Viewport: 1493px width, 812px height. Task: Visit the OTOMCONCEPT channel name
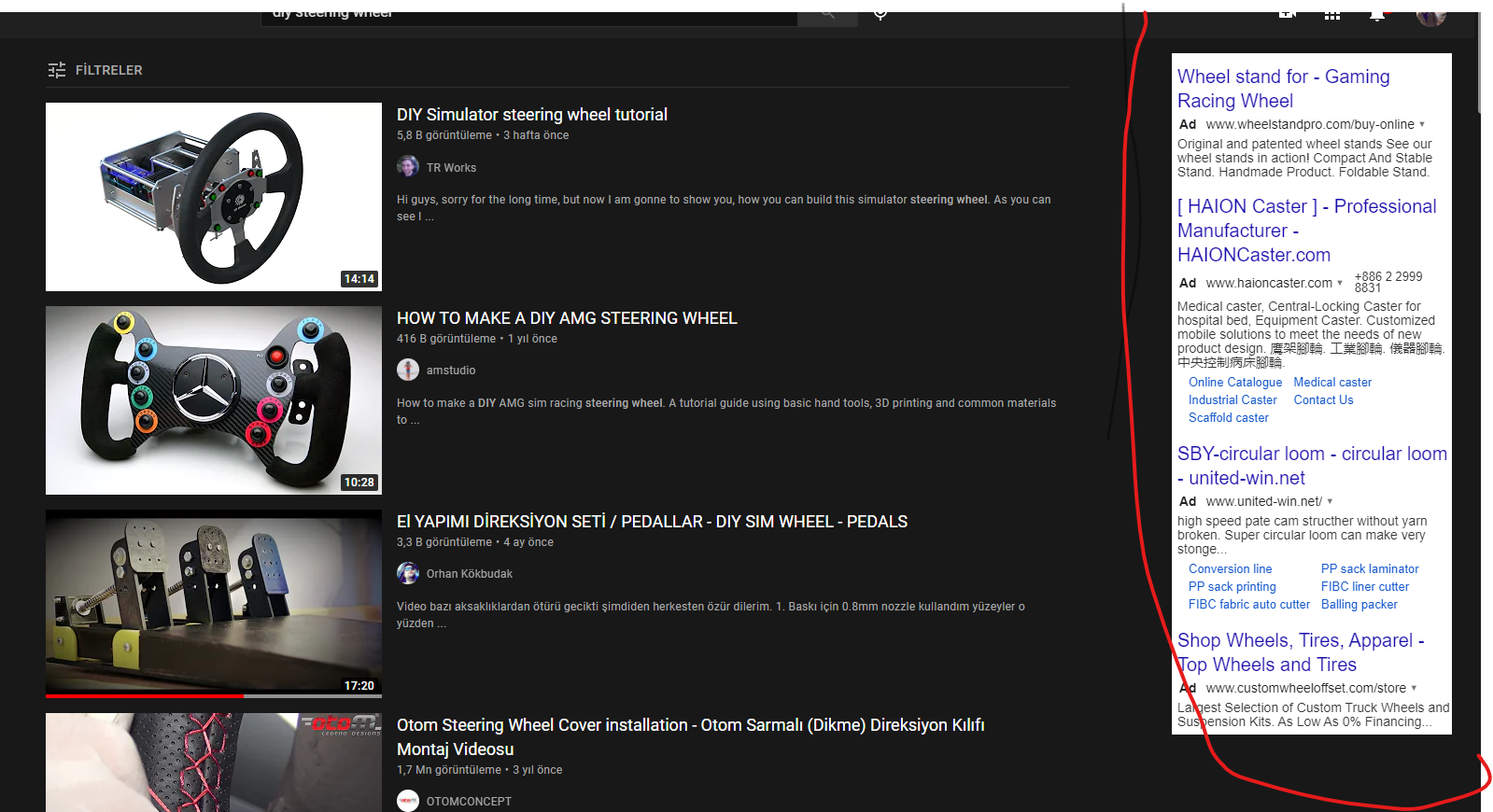coord(469,802)
